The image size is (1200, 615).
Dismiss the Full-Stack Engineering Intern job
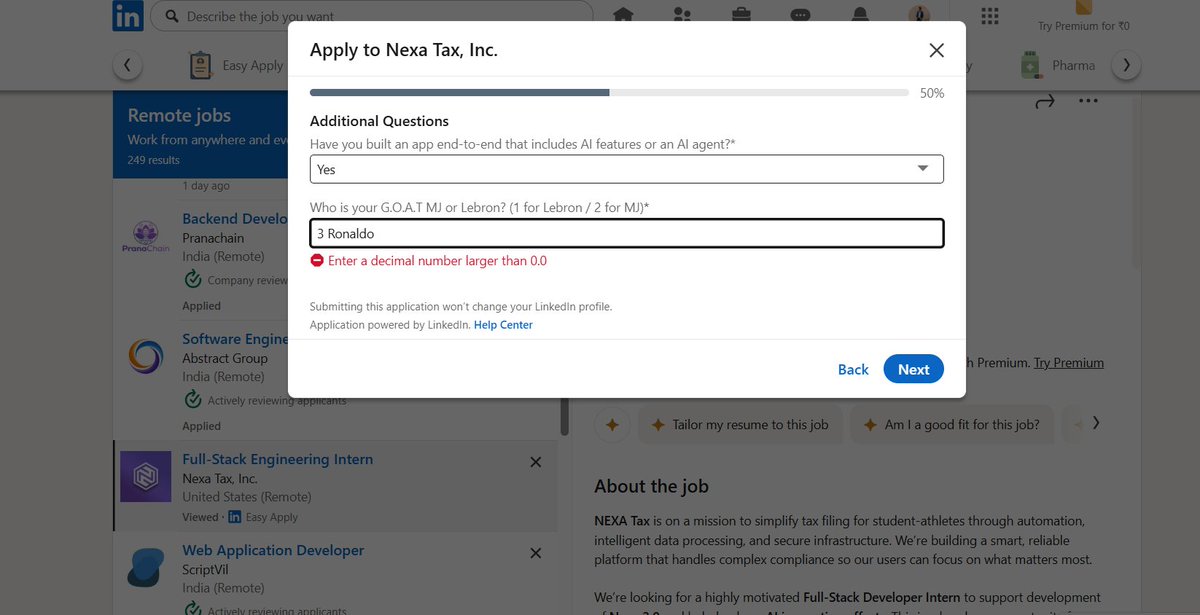pos(535,462)
